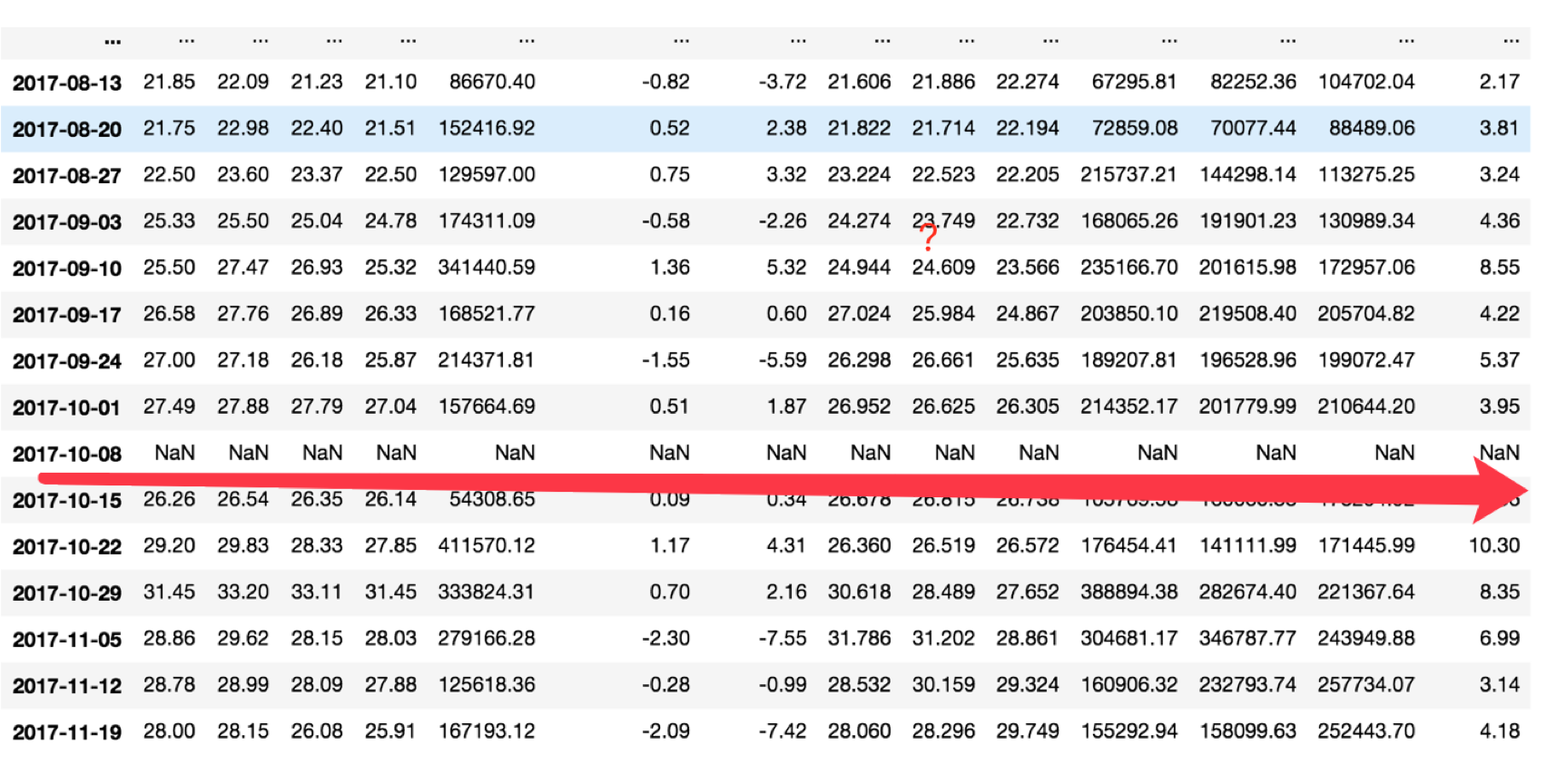Viewport: 1547px width, 784px height.
Task: Click the first ellipsis in truncated header row
Action: (113, 42)
